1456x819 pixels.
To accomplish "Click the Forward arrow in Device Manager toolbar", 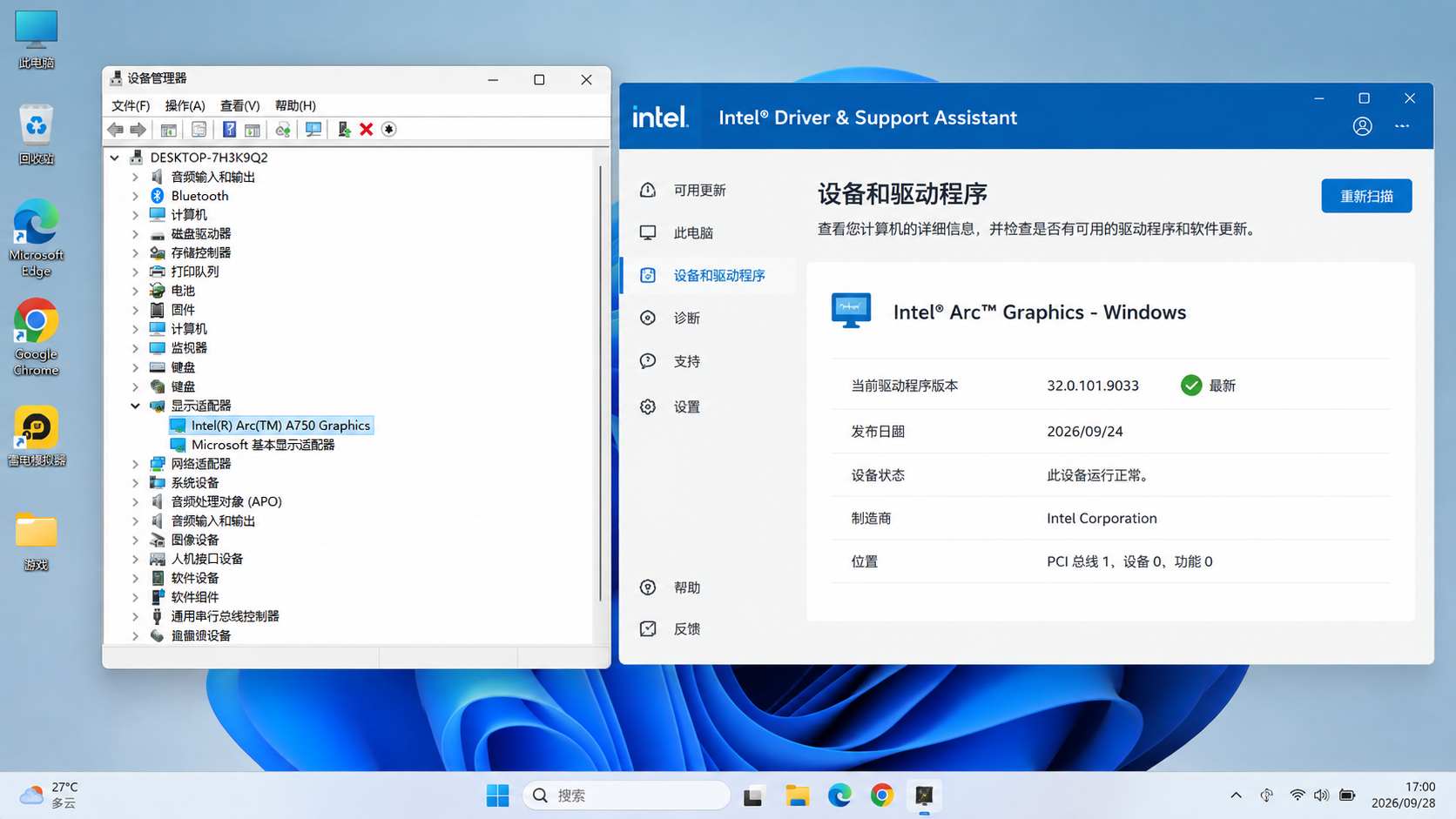I will pos(138,129).
